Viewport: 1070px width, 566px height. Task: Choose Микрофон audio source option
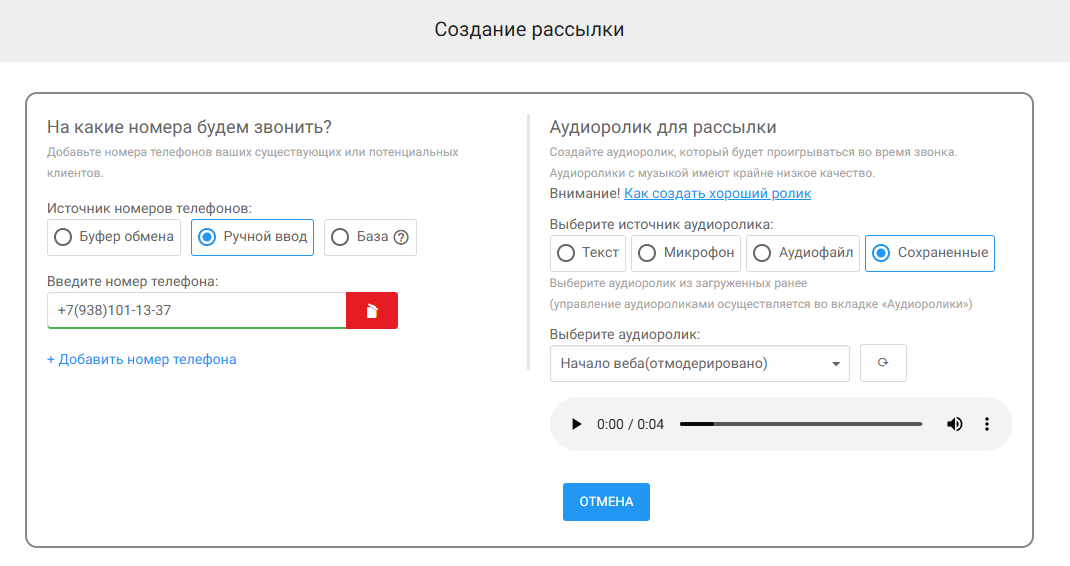pos(686,253)
